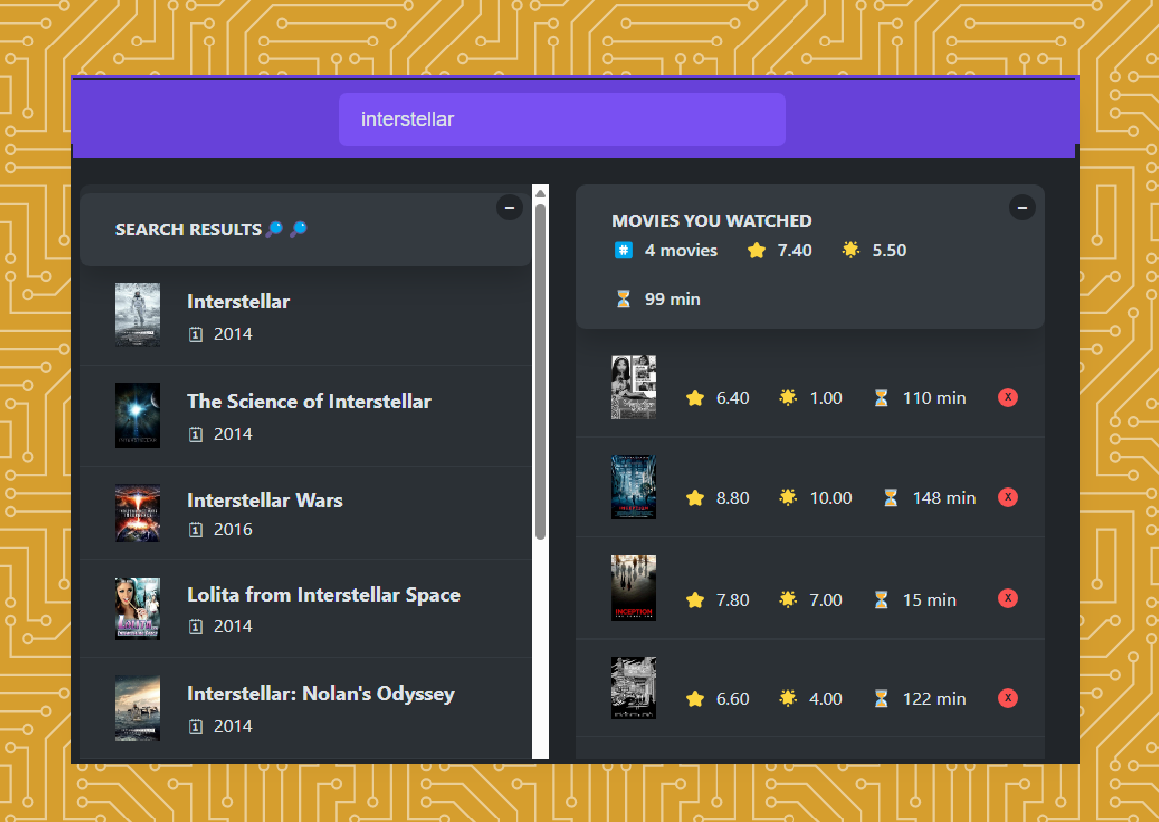Click the sun icon beside 5.50 rating
Viewport: 1159px width, 822px height.
pyautogui.click(x=851, y=250)
